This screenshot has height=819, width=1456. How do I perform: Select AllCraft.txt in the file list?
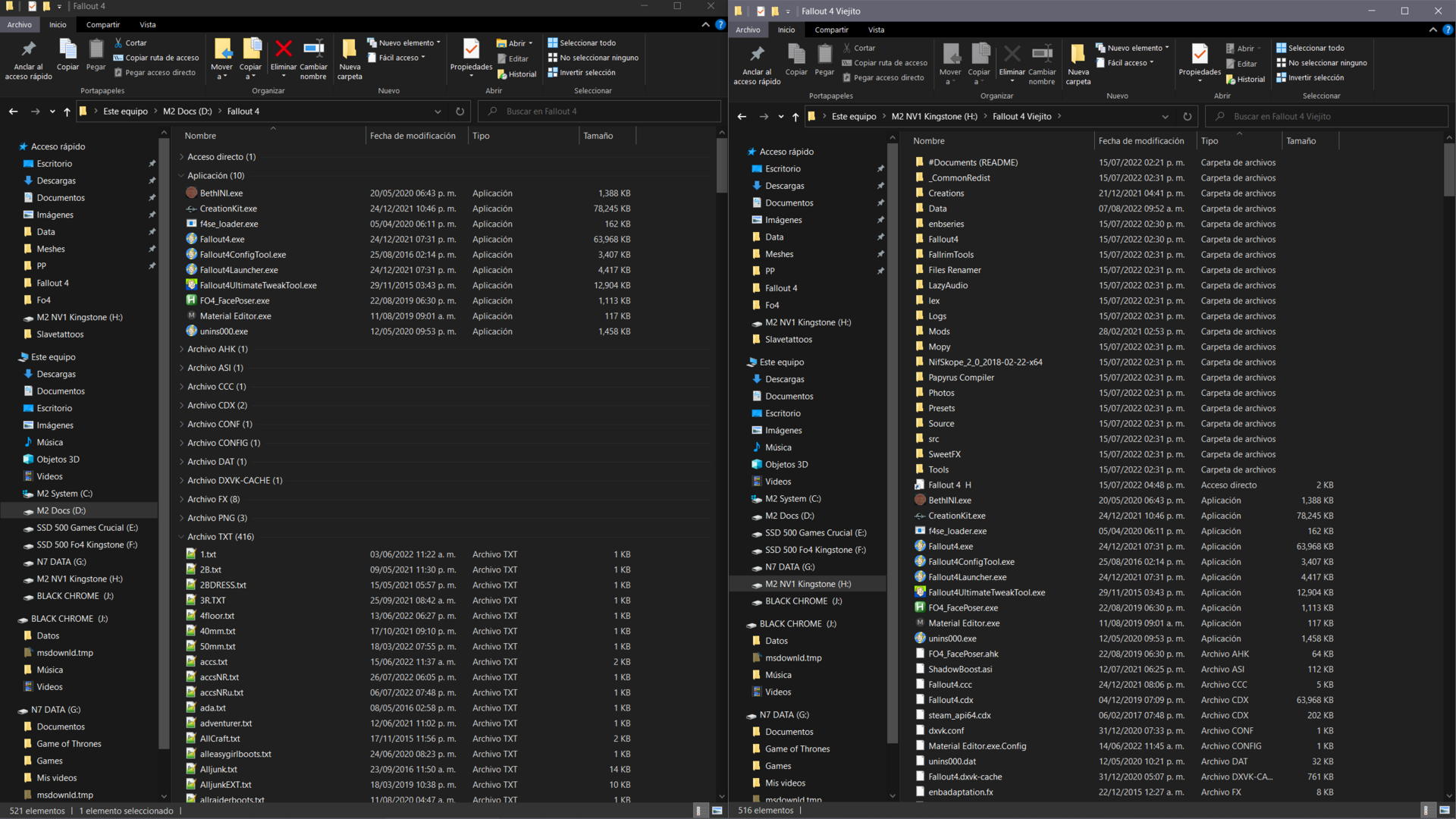pyautogui.click(x=220, y=739)
